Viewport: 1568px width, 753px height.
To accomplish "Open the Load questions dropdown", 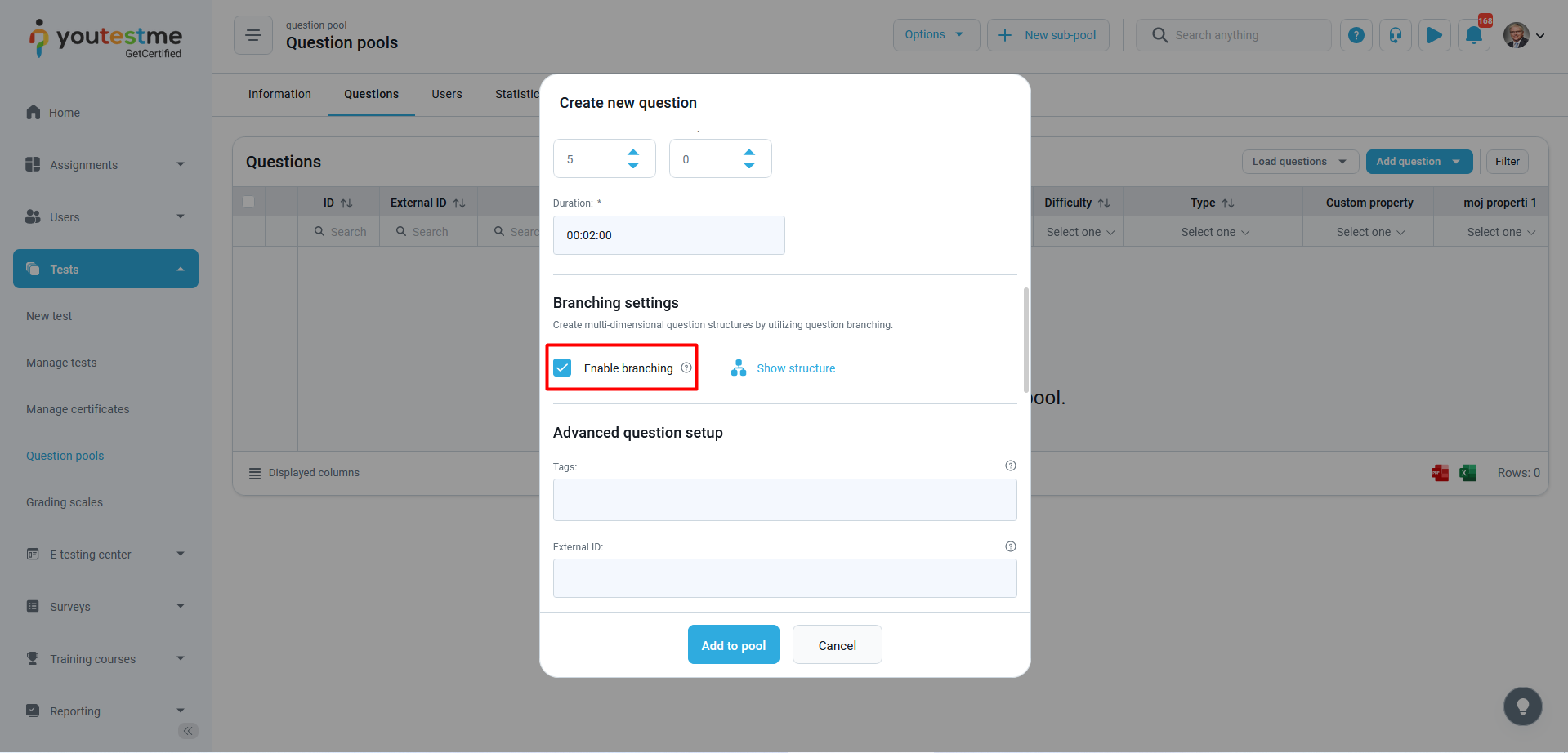I will [x=1299, y=162].
